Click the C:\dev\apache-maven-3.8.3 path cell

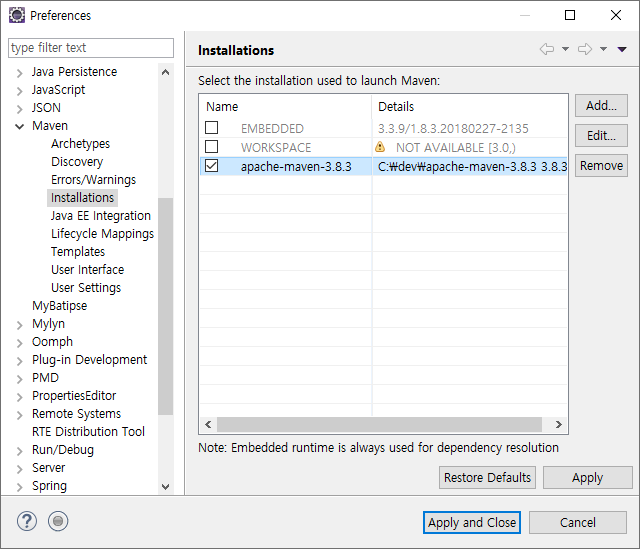472,167
